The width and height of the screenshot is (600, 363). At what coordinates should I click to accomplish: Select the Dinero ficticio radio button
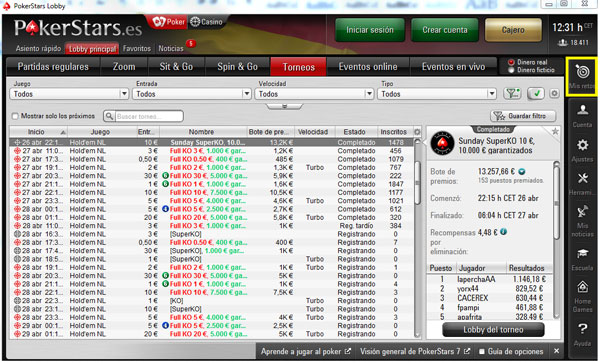click(511, 70)
